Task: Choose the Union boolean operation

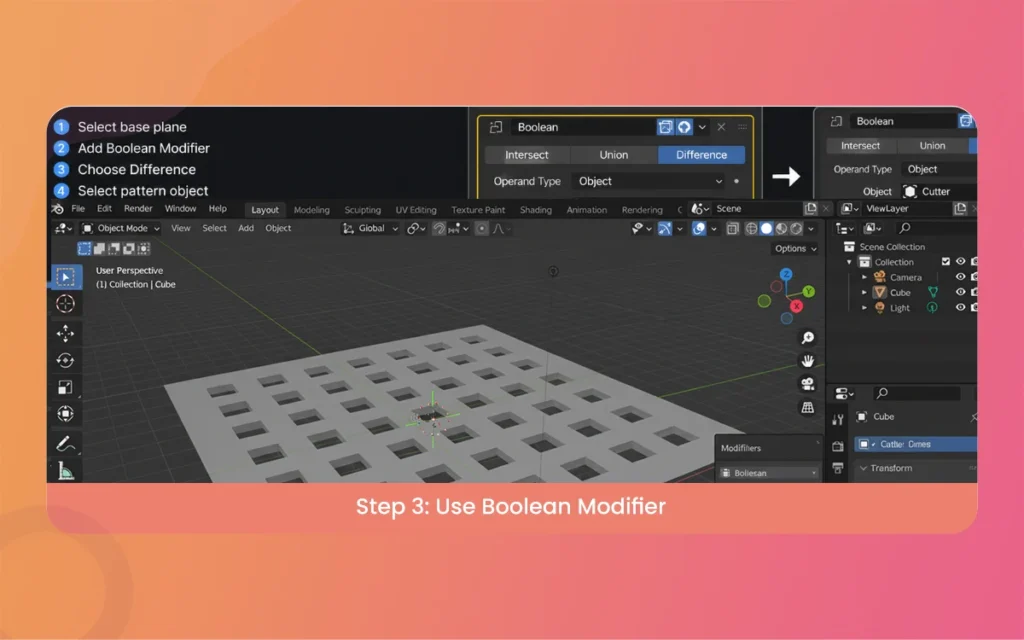Action: pos(614,155)
